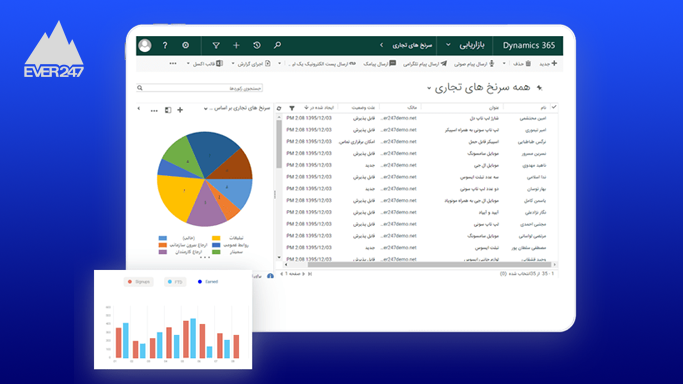Open the grid column filter funnel

coord(292,108)
